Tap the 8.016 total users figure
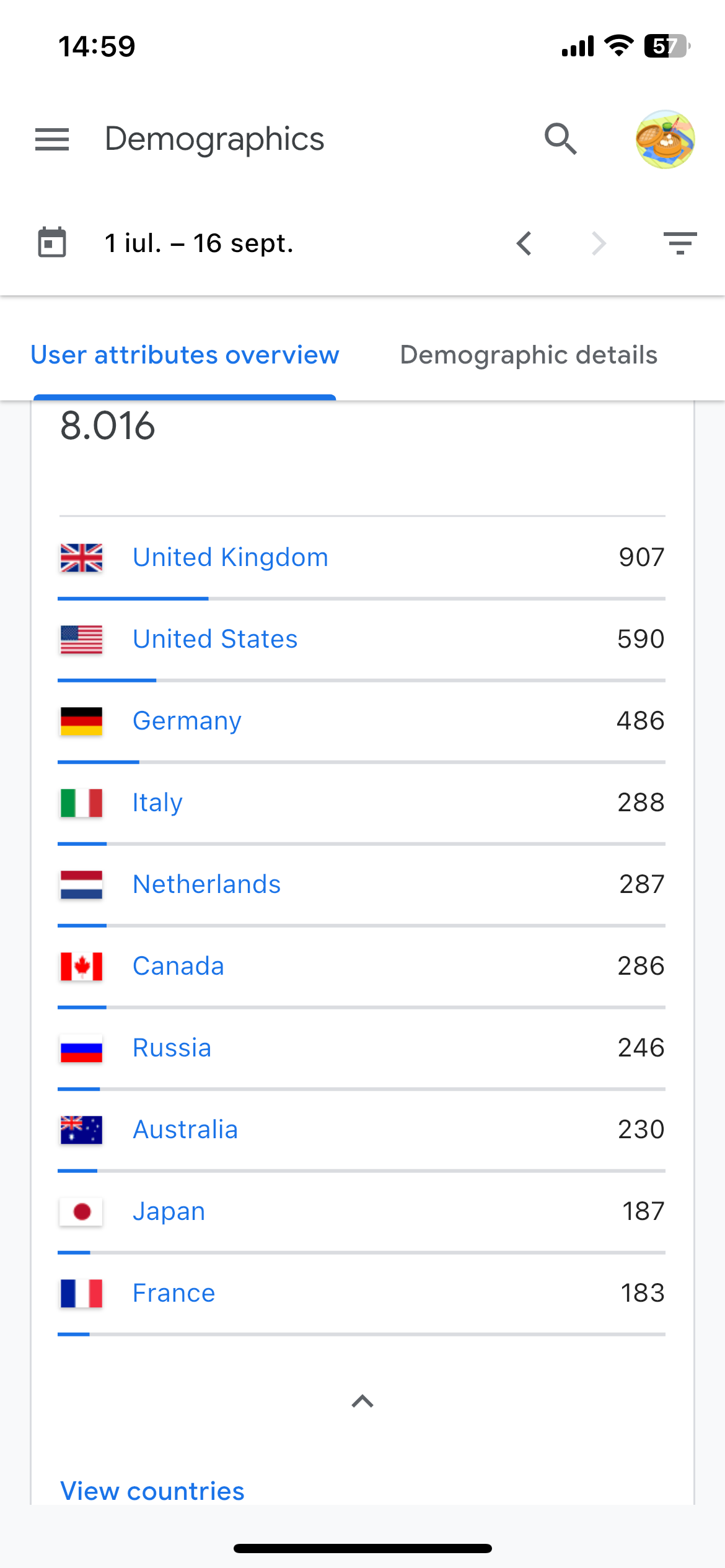 (x=108, y=426)
